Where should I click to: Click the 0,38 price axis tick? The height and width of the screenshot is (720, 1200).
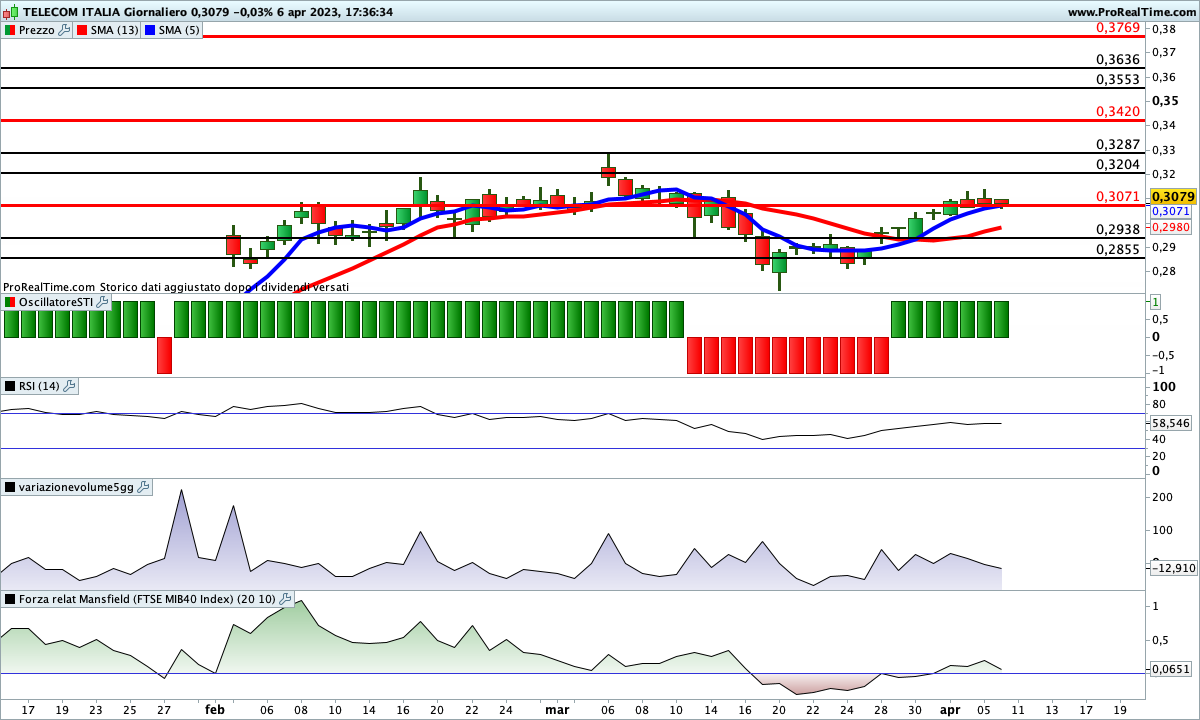[1164, 29]
